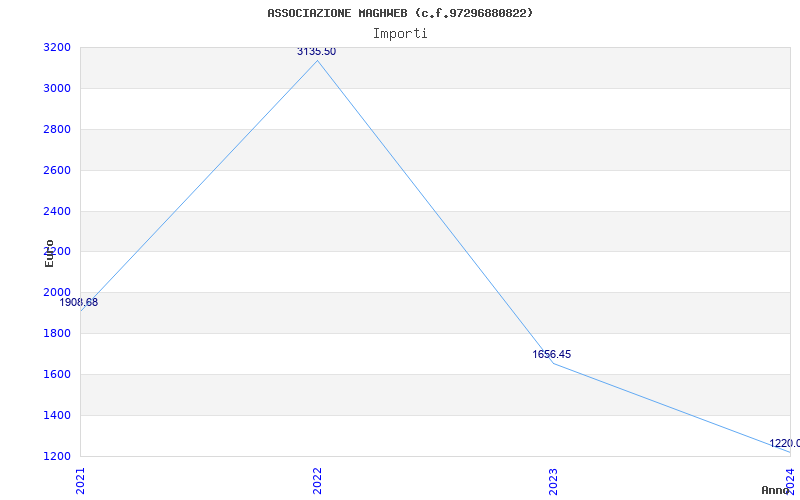Screen dimensions: 800x500
Task: Select the 3135.50 data point label
Action: click(x=316, y=52)
